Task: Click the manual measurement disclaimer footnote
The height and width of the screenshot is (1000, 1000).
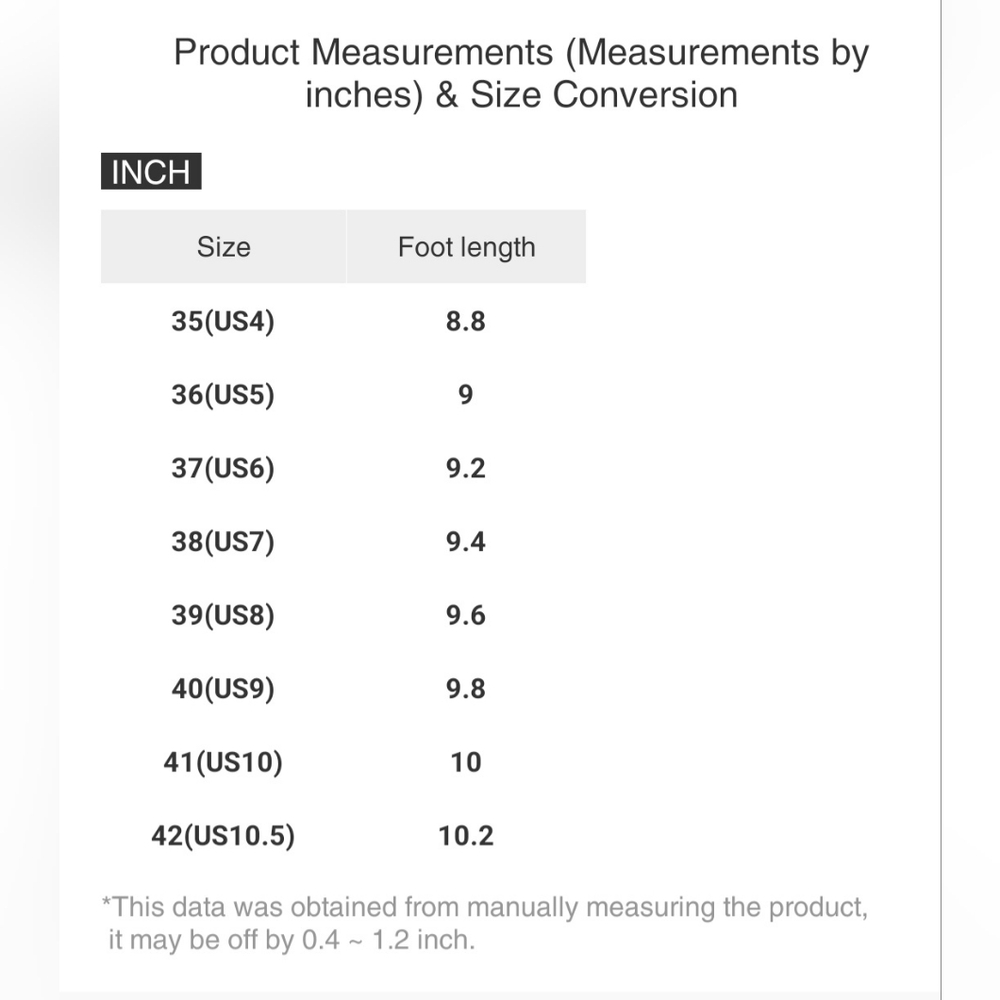Action: tap(485, 923)
